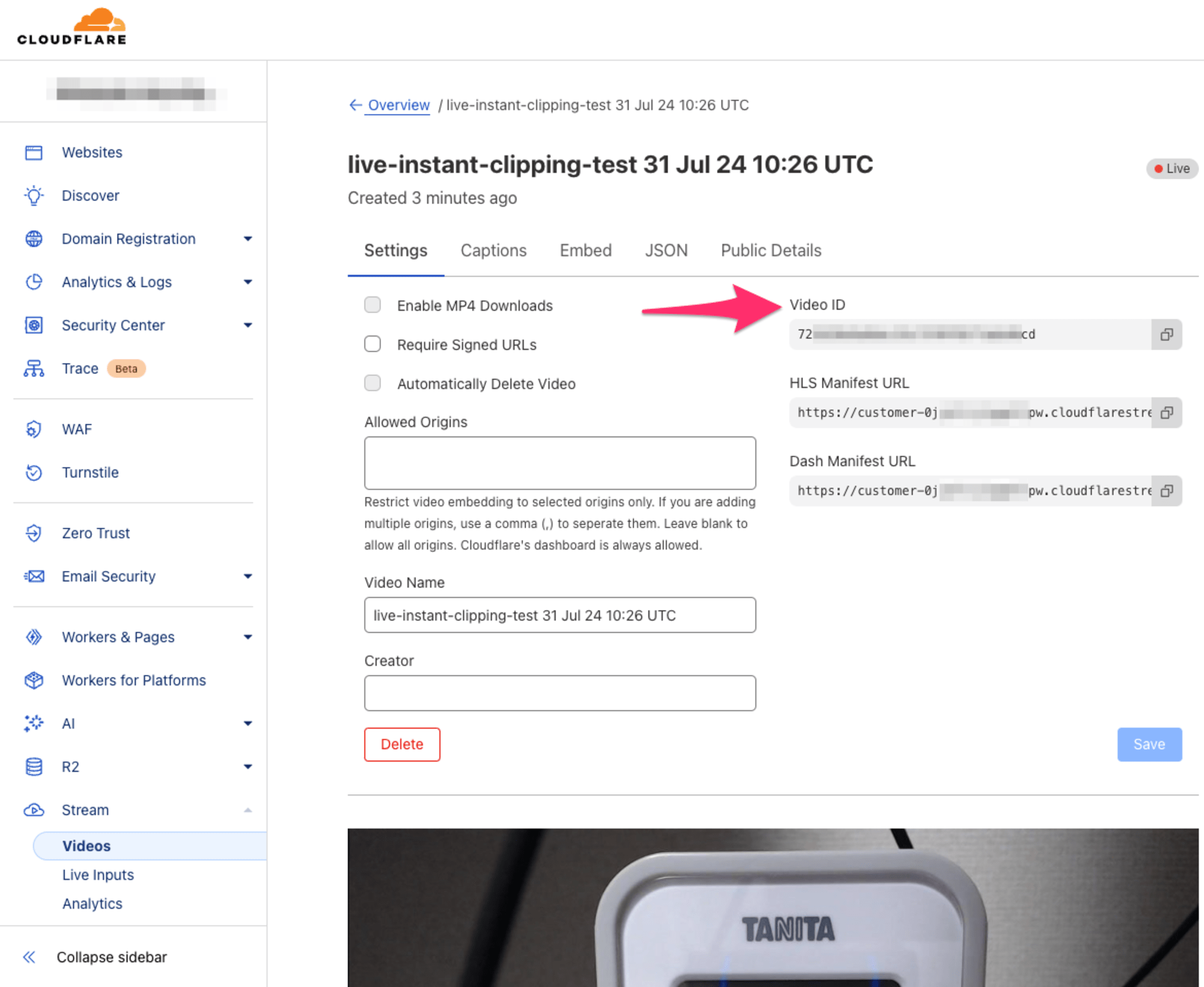Image resolution: width=1204 pixels, height=987 pixels.
Task: Click the Delete button
Action: [x=401, y=743]
